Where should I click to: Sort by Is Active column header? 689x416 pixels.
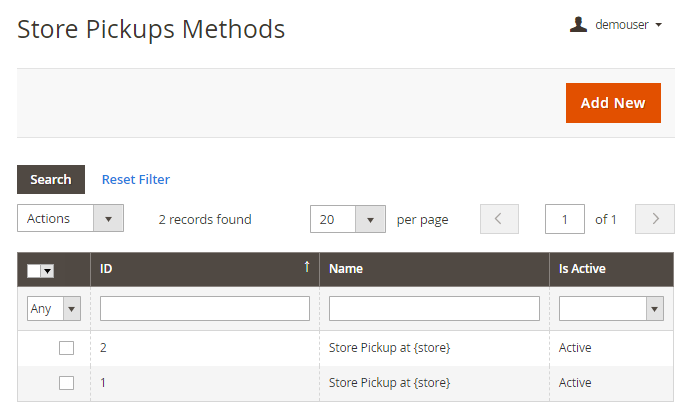click(x=582, y=269)
